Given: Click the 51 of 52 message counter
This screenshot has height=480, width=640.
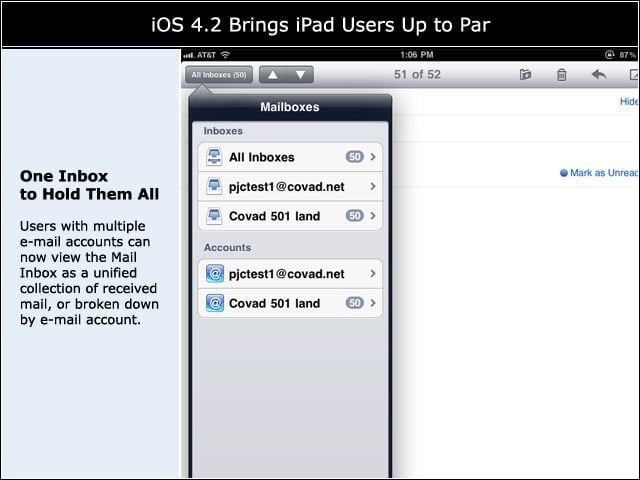Looking at the screenshot, I should 417,74.
